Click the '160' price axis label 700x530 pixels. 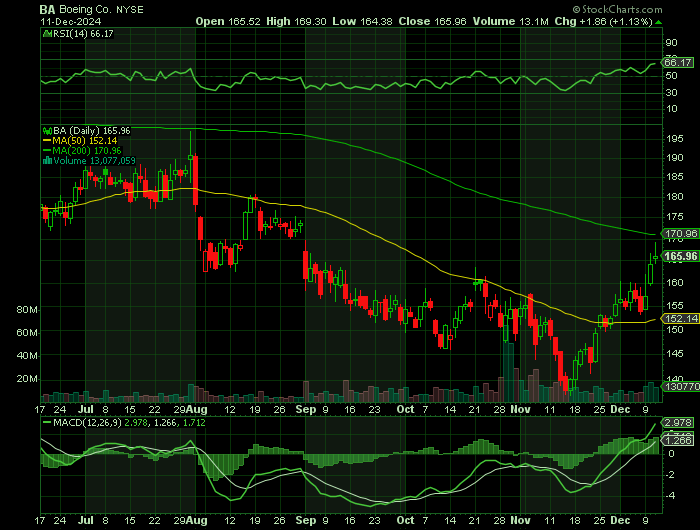click(675, 283)
